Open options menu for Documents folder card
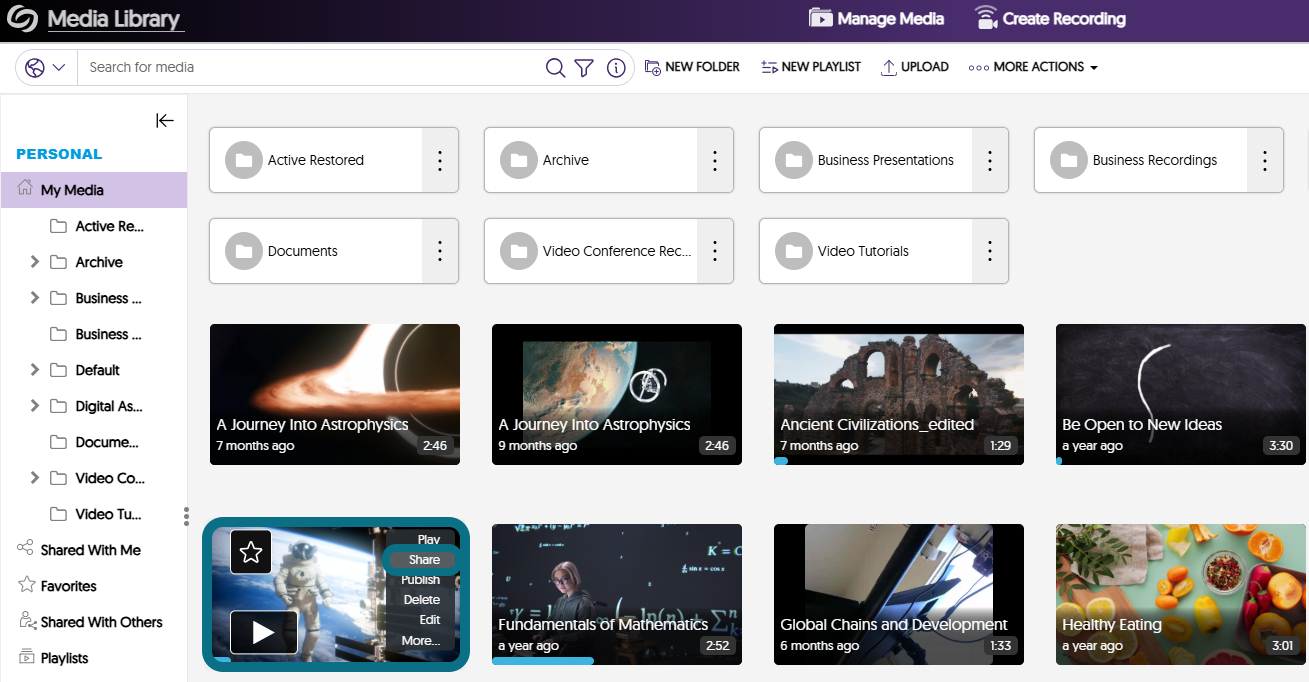This screenshot has height=682, width=1309. pos(440,251)
